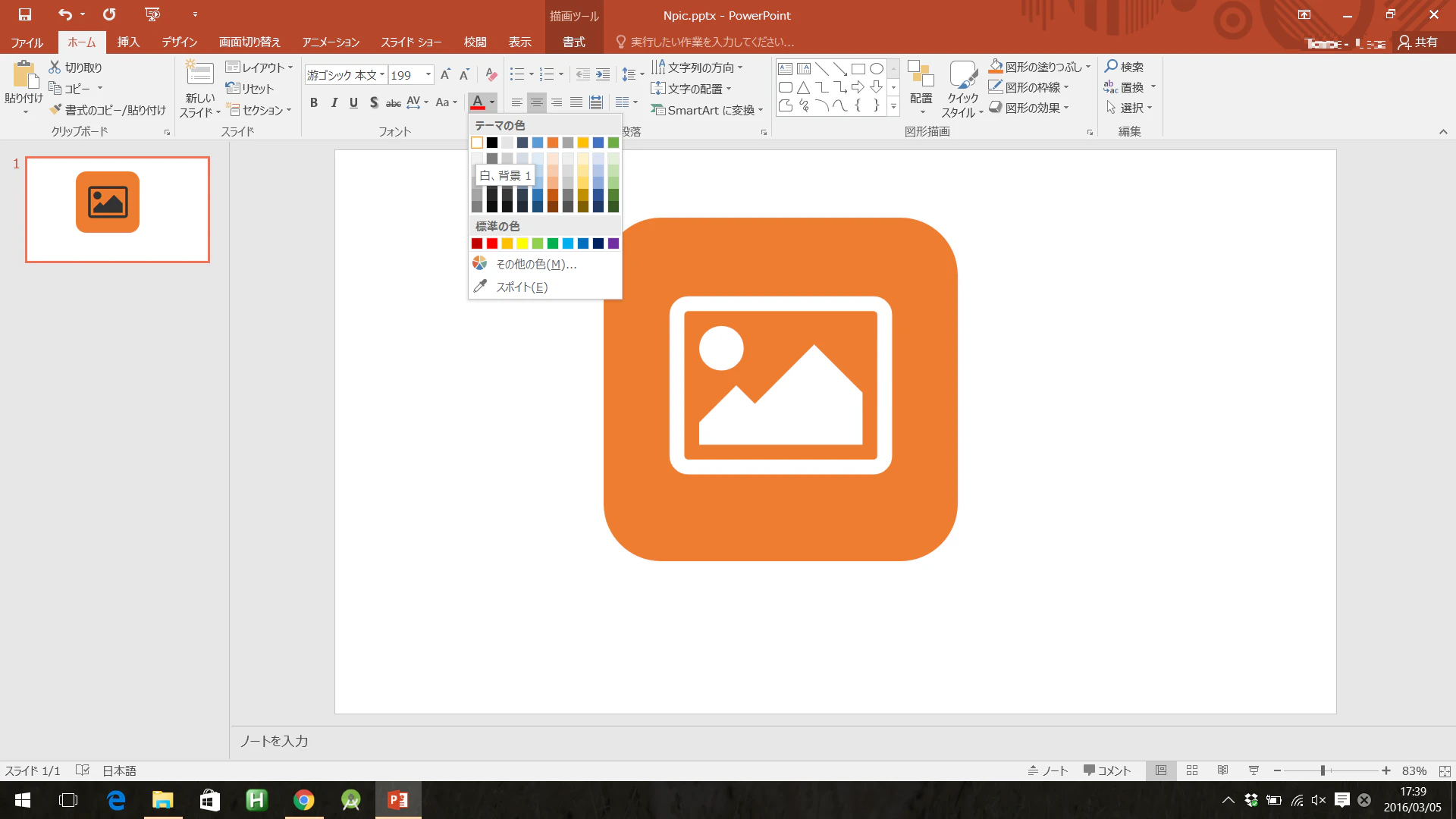Switch to the Design (デザイン) tab
The image size is (1456, 819).
tap(180, 42)
